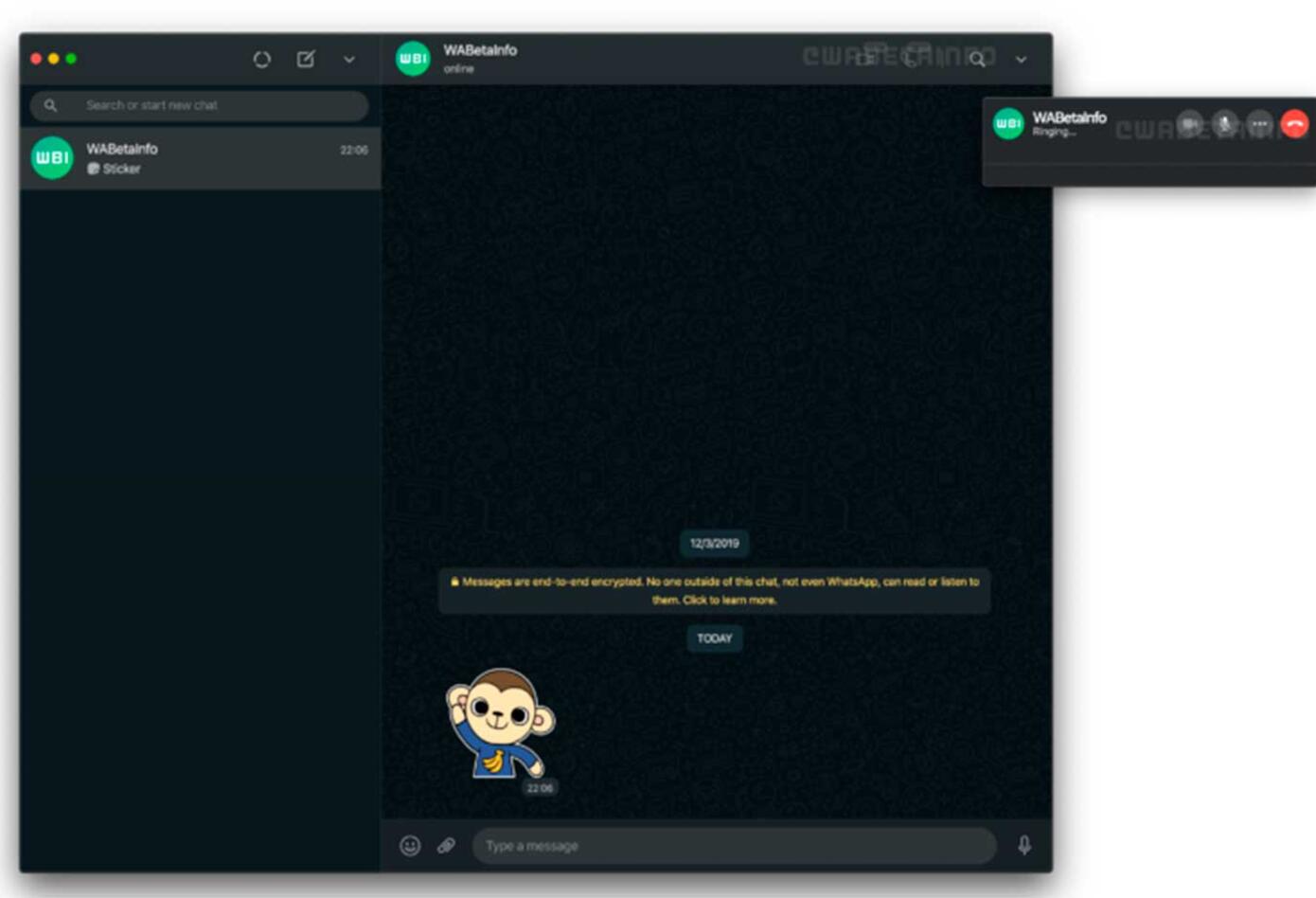The width and height of the screenshot is (1316, 898).
Task: Open the chat header menu chevron
Action: [1021, 60]
